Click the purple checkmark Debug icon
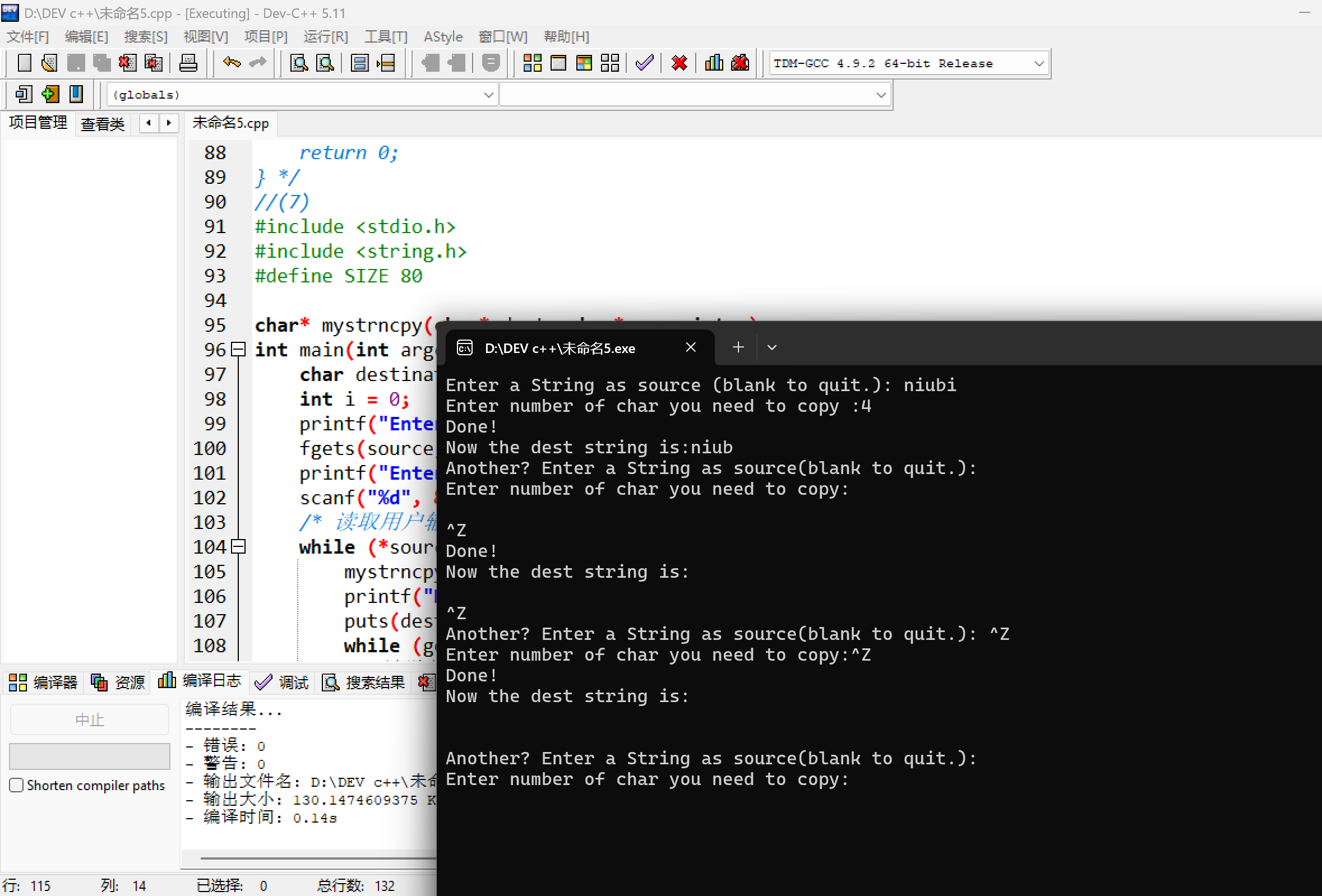This screenshot has height=896, width=1322. pyautogui.click(x=644, y=63)
